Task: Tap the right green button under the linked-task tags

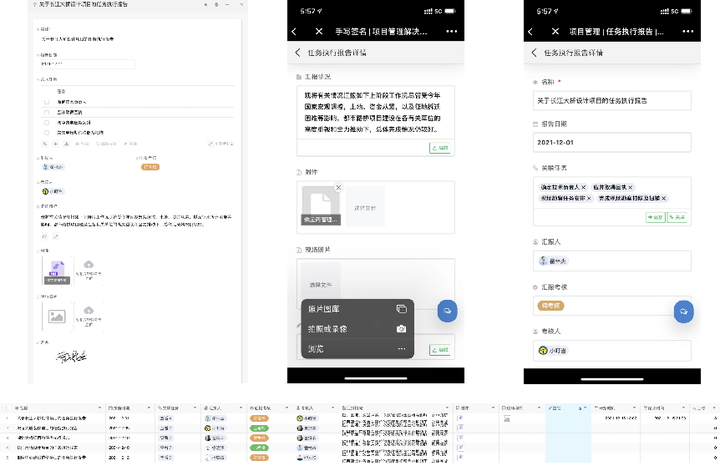Action: 677,217
